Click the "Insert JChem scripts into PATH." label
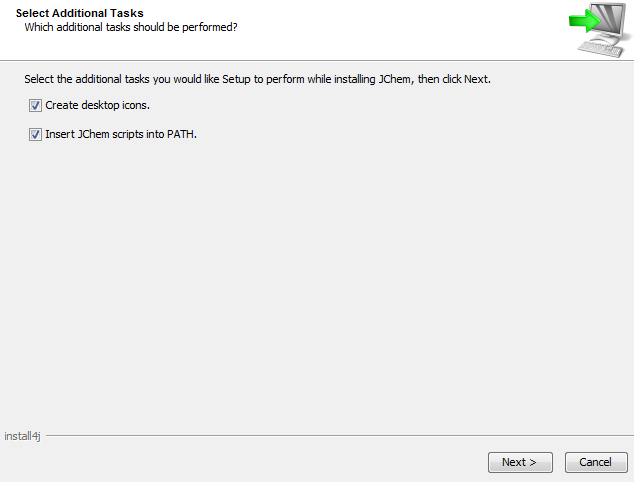 121,134
